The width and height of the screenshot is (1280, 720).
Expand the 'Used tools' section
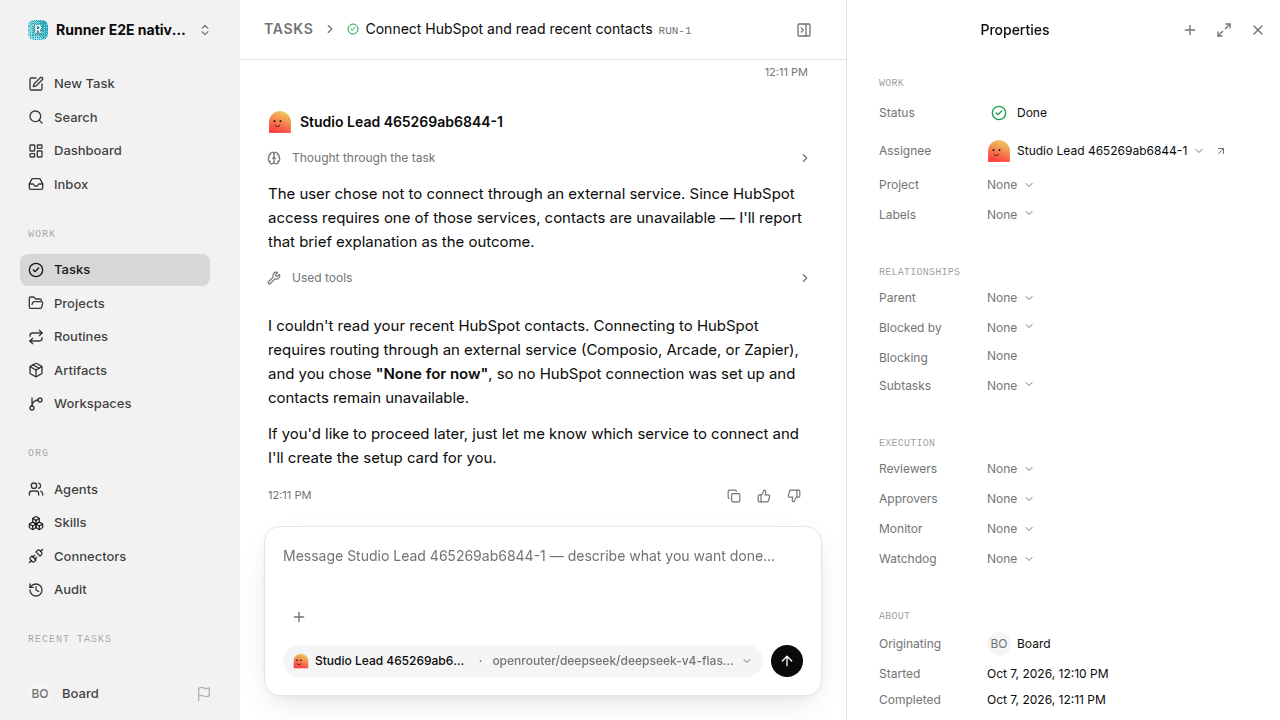coord(539,278)
